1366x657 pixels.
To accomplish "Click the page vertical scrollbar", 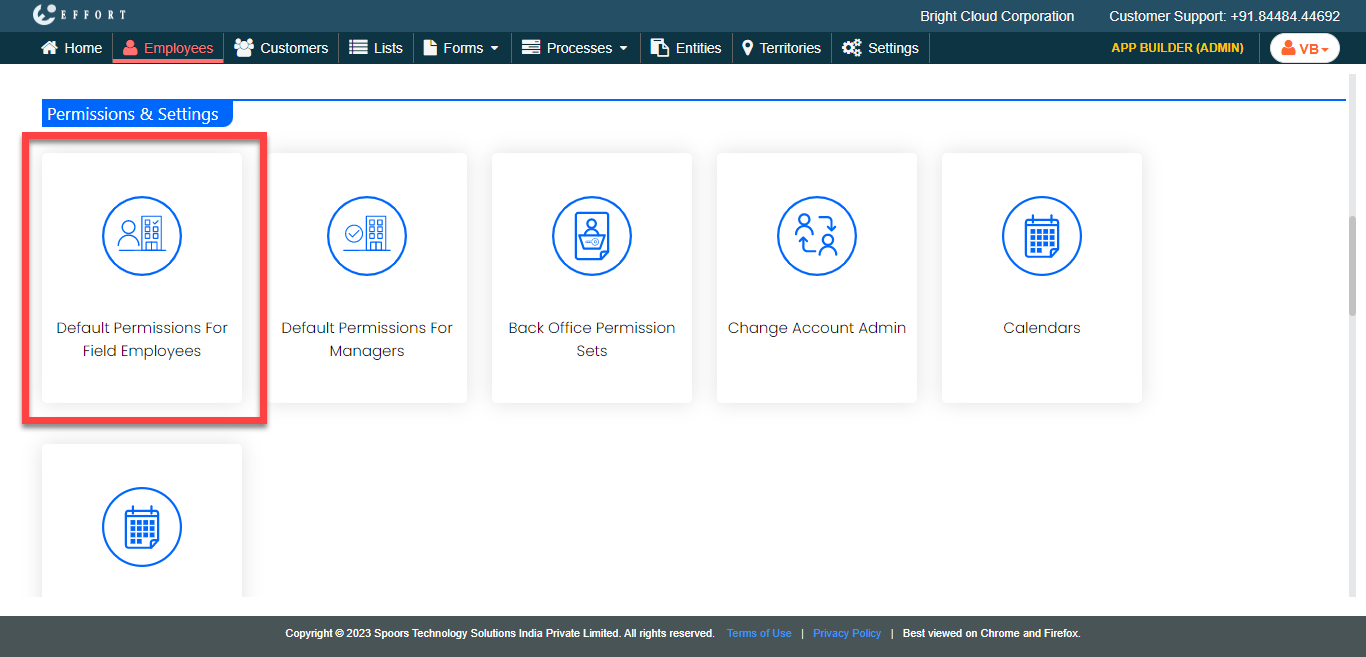I will [1352, 265].
